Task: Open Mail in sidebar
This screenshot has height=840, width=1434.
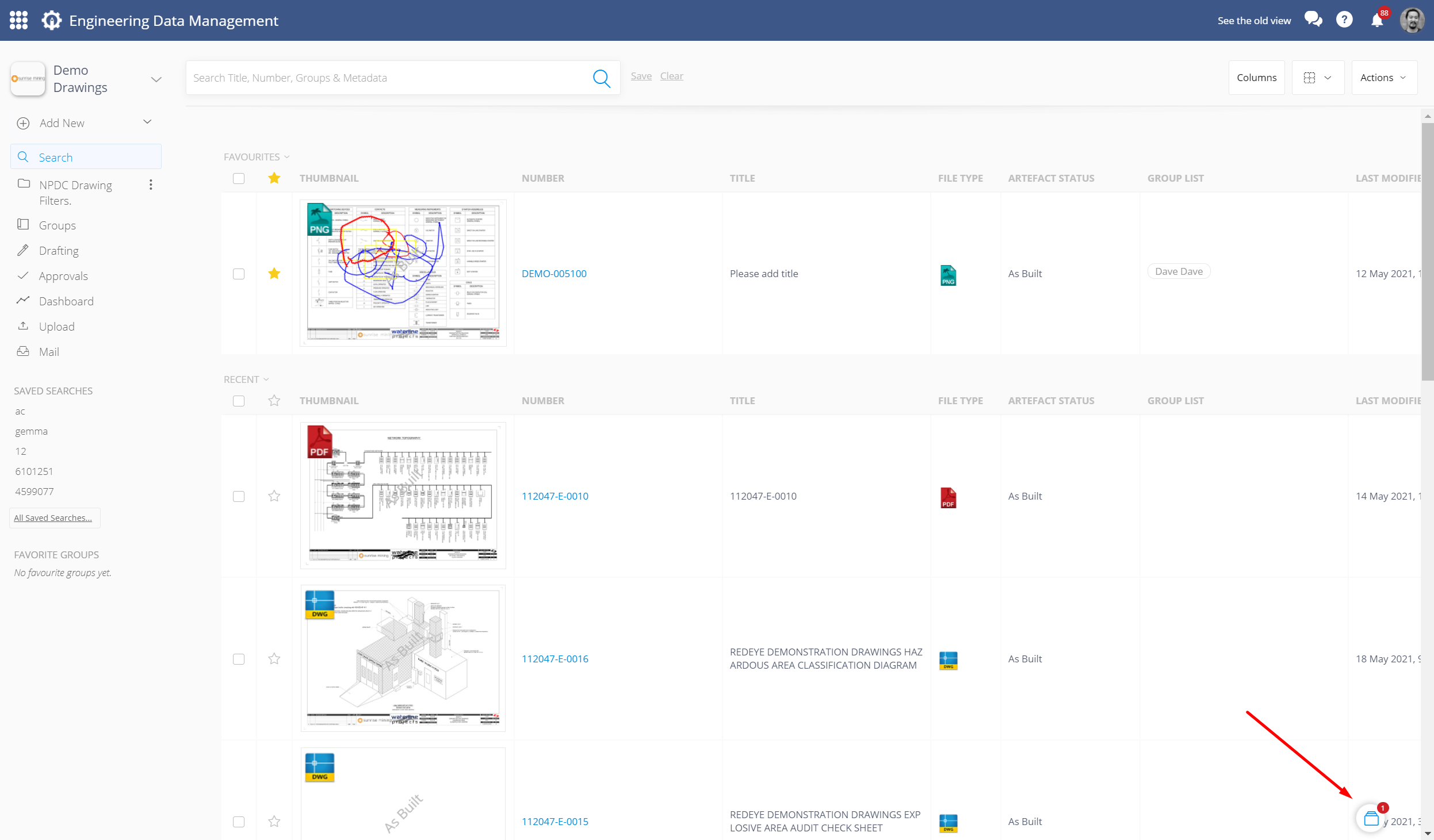Action: tap(49, 352)
